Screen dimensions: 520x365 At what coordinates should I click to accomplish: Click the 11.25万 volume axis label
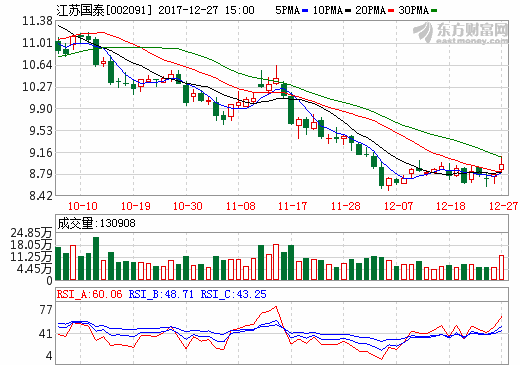(31, 257)
